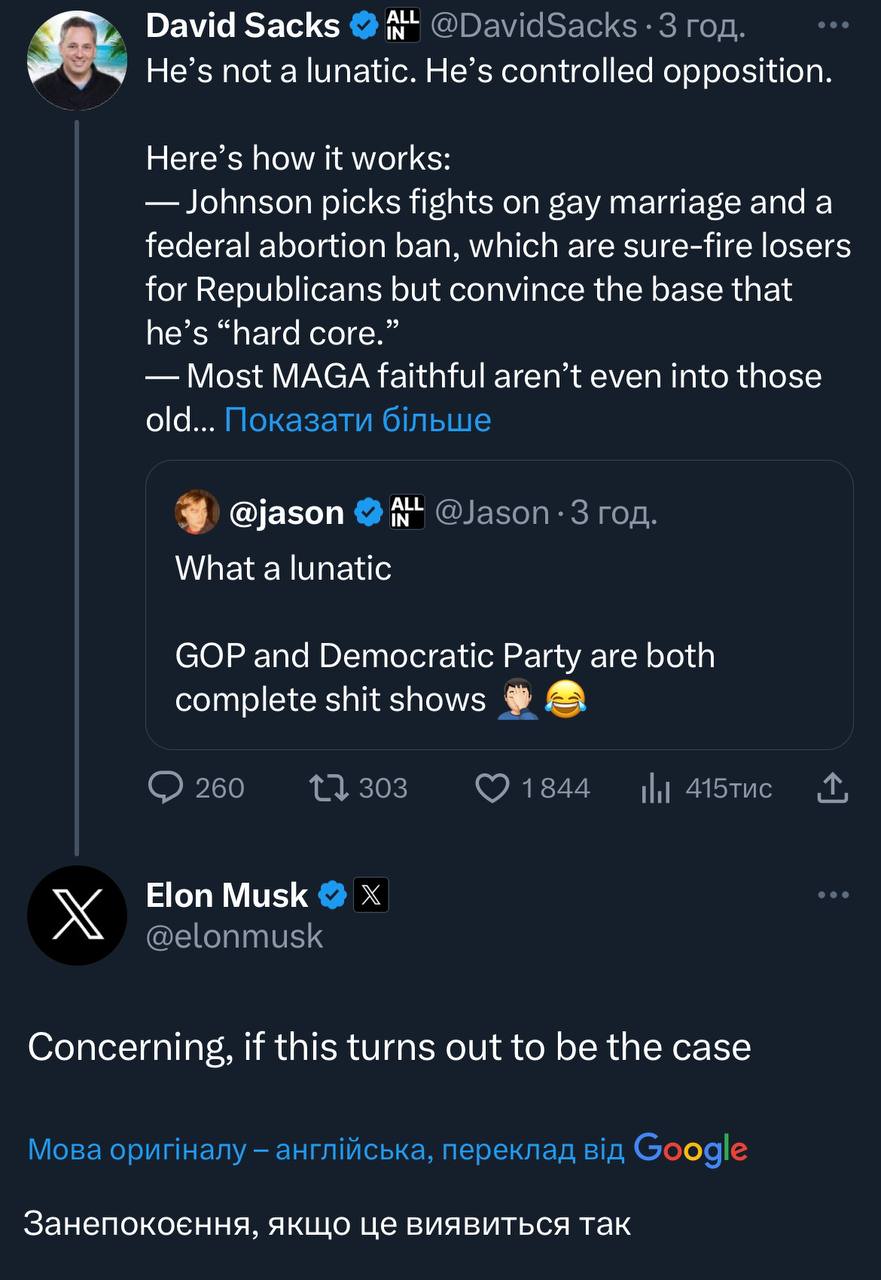
Task: Open Elon Musk's X logo avatar
Action: pos(76,915)
